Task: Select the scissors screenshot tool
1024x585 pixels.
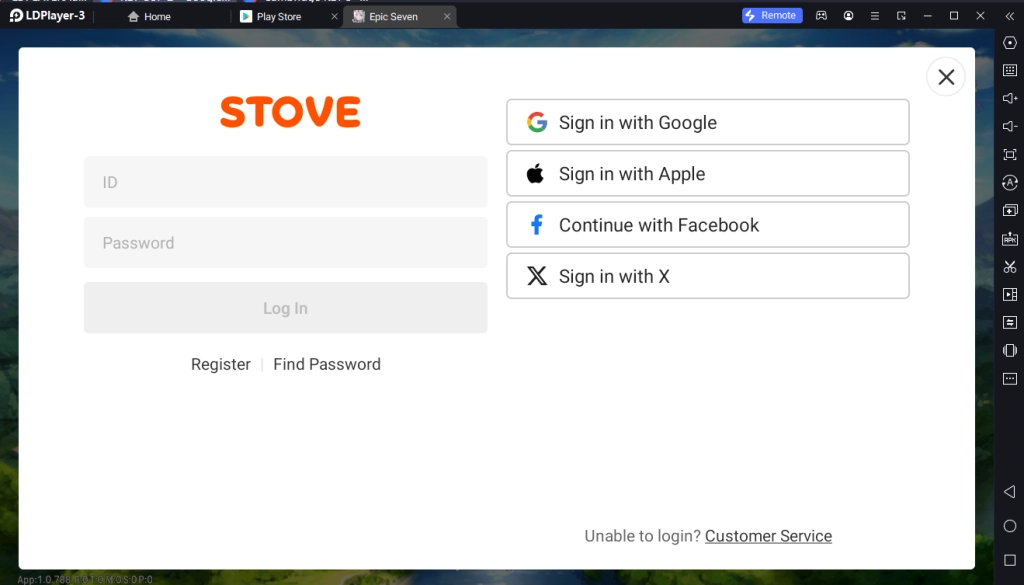Action: pyautogui.click(x=1010, y=266)
